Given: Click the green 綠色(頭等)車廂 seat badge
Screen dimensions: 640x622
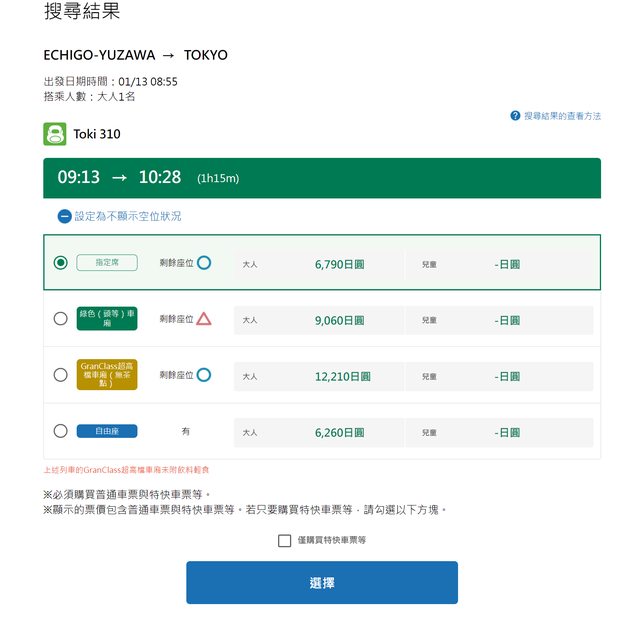Looking at the screenshot, I should pos(107,319).
